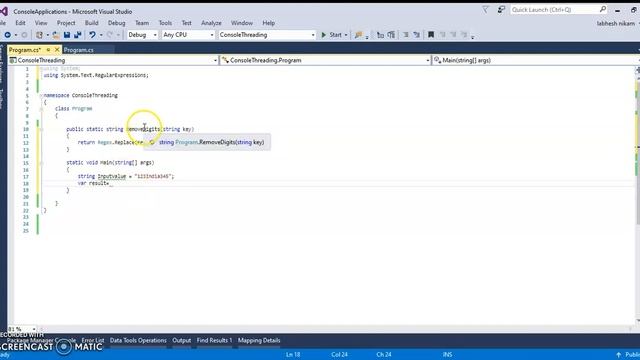The height and width of the screenshot is (360, 640).
Task: Close the active Program.cs* tab
Action: click(x=57, y=50)
